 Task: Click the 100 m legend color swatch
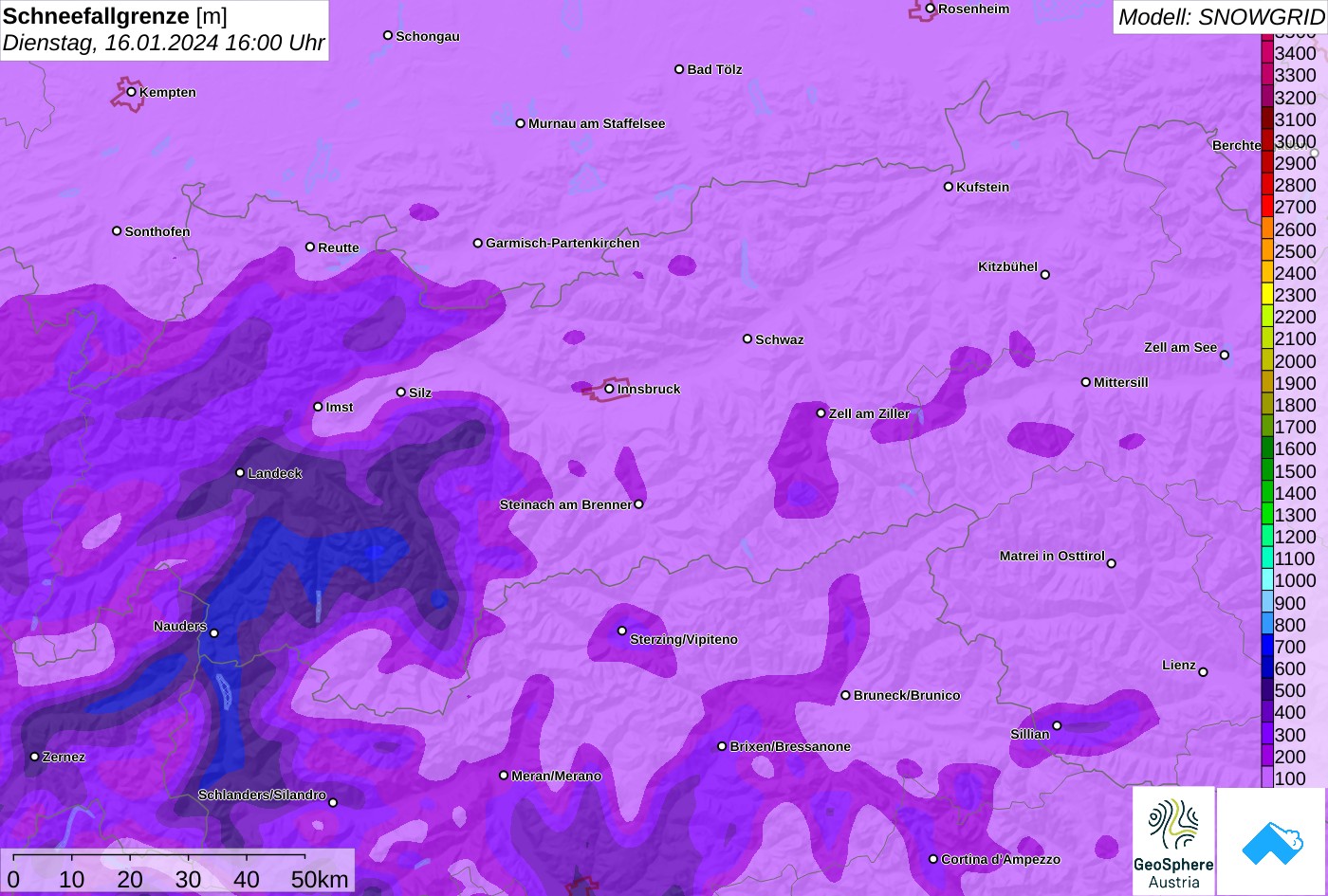1266,777
